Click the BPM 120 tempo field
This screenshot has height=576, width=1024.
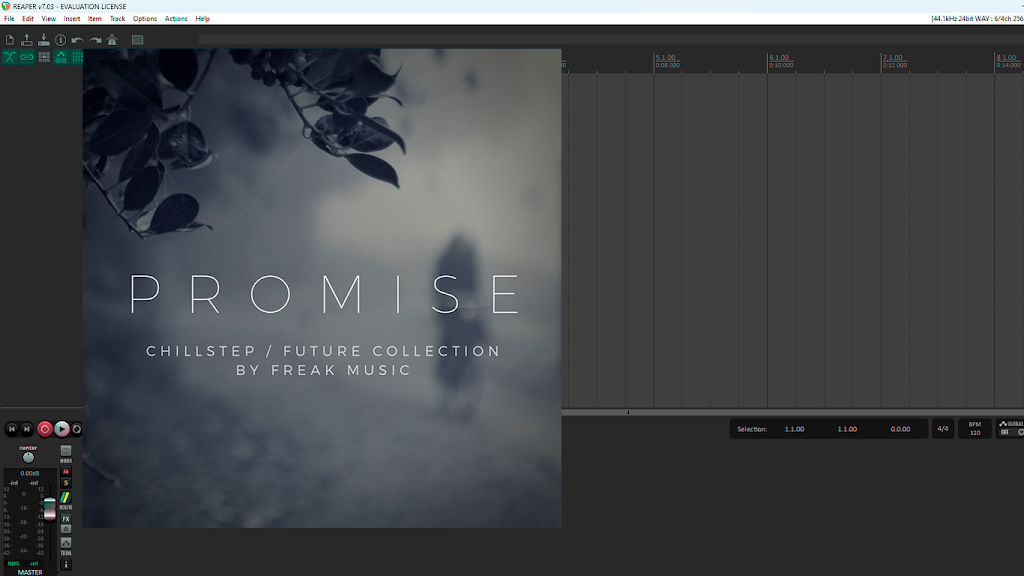coord(974,428)
